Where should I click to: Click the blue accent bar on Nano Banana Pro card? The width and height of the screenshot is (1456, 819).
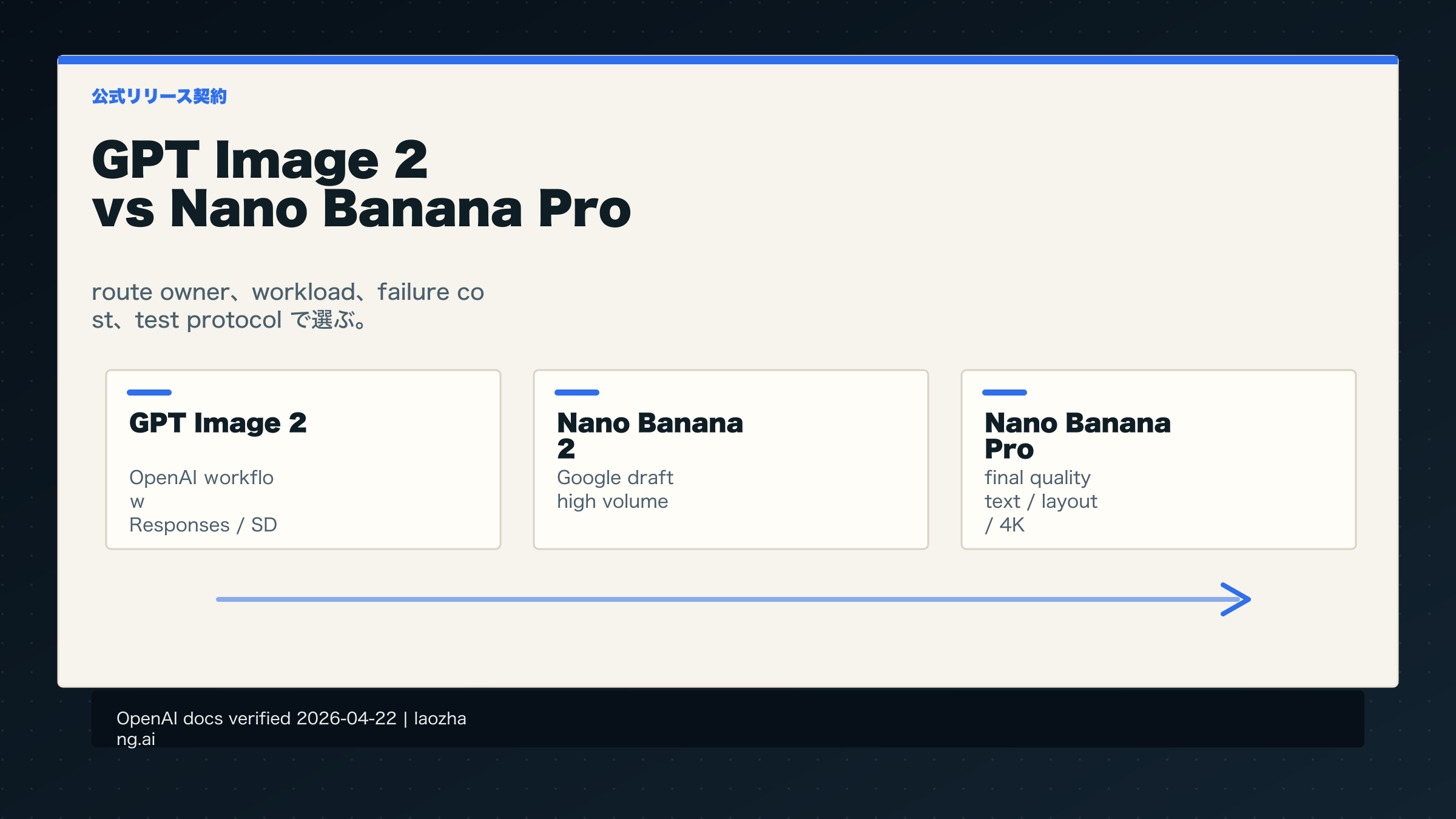click(1004, 393)
